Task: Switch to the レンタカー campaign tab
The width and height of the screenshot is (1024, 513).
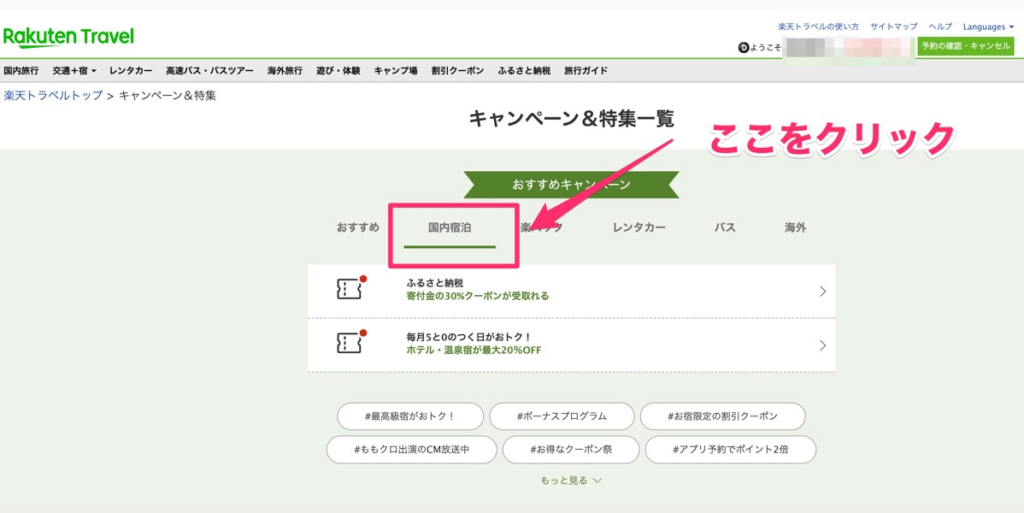Action: pos(639,228)
